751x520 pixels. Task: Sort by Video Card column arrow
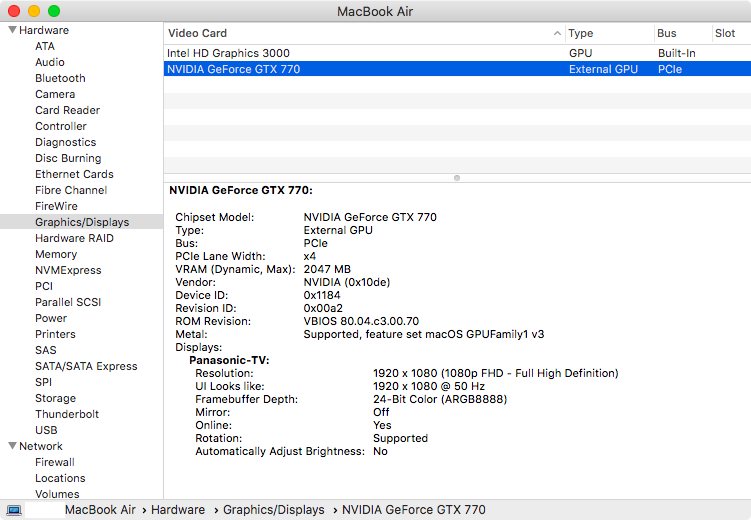tap(557, 33)
